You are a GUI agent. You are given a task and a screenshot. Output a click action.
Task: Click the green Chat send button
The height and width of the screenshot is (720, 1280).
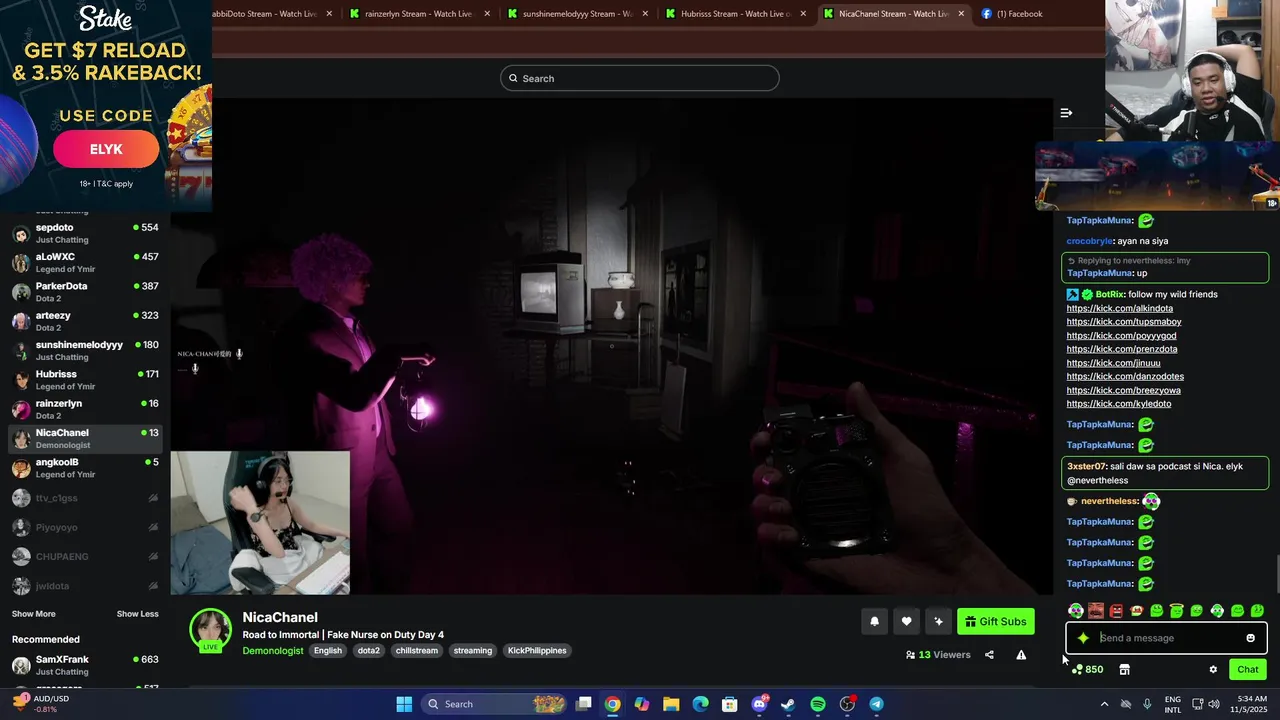[x=1248, y=669]
